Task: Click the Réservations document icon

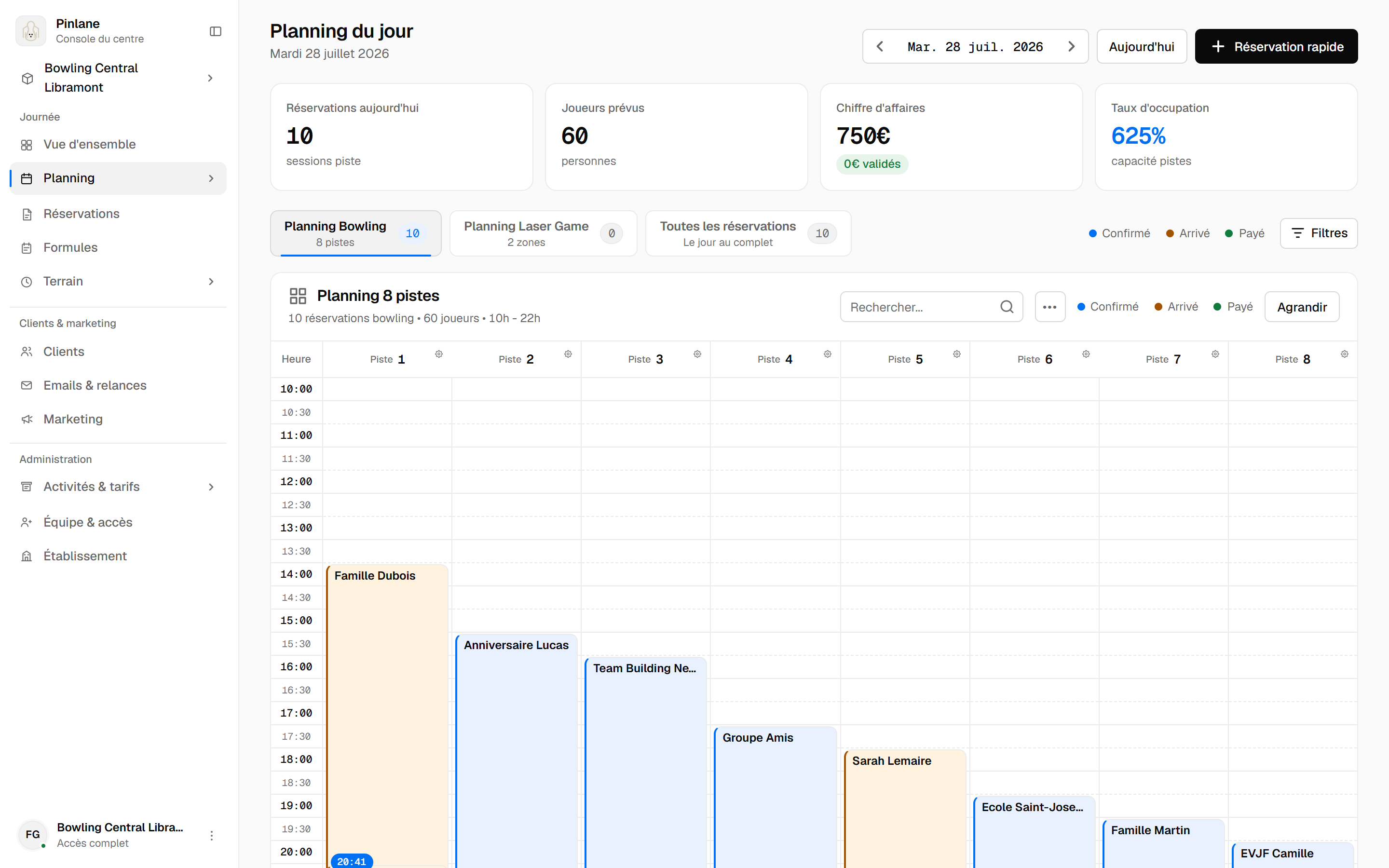Action: click(x=27, y=214)
